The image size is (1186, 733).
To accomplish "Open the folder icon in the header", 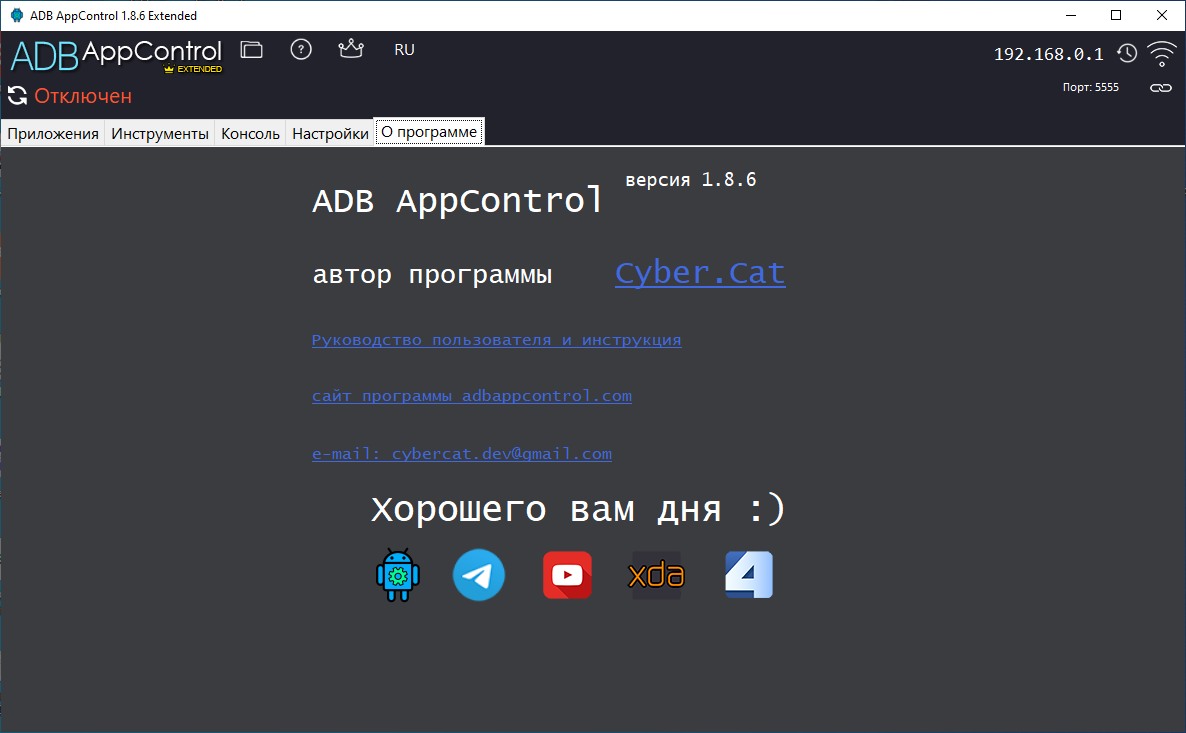I will click(x=251, y=50).
